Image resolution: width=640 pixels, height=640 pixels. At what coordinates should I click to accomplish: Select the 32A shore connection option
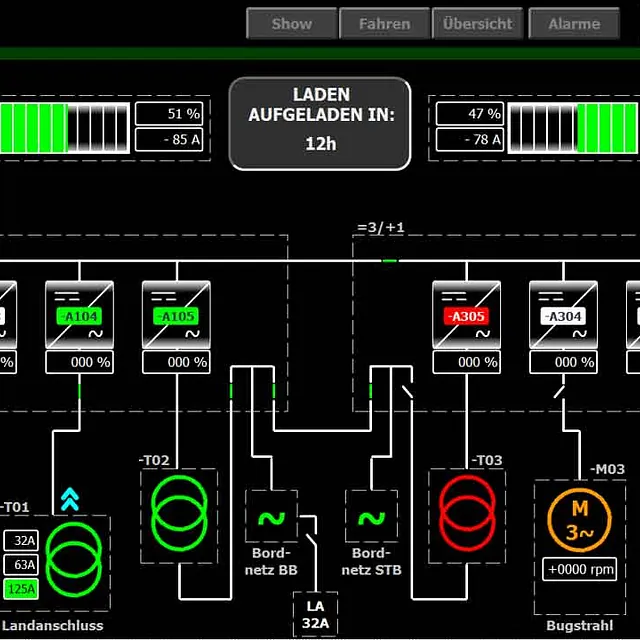[x=21, y=540]
